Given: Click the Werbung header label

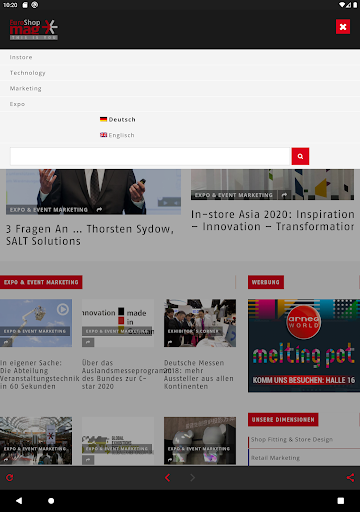Looking at the screenshot, I should (x=266, y=282).
